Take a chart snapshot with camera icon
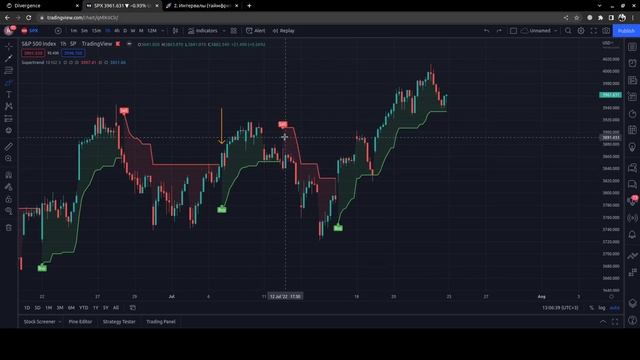 606,31
